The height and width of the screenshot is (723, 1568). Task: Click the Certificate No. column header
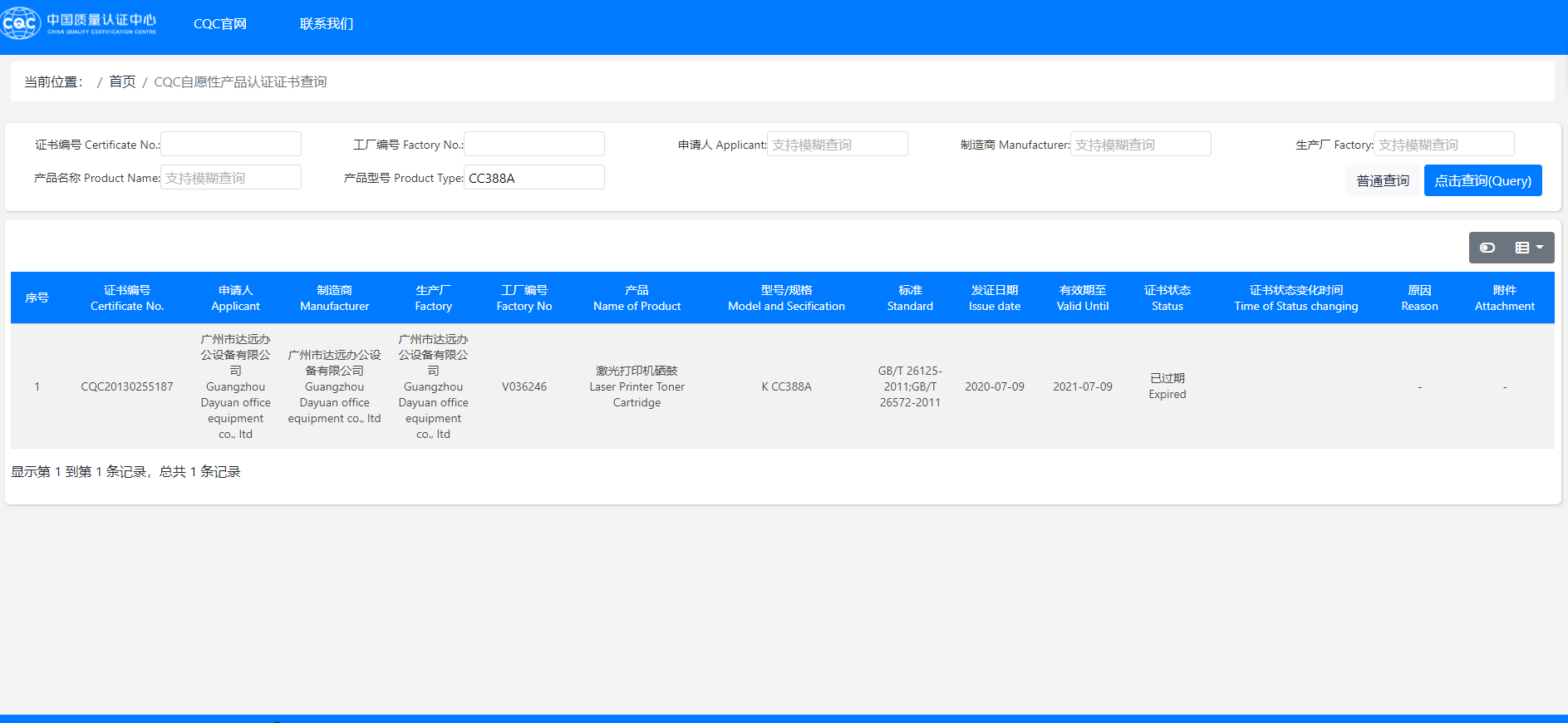tap(127, 298)
